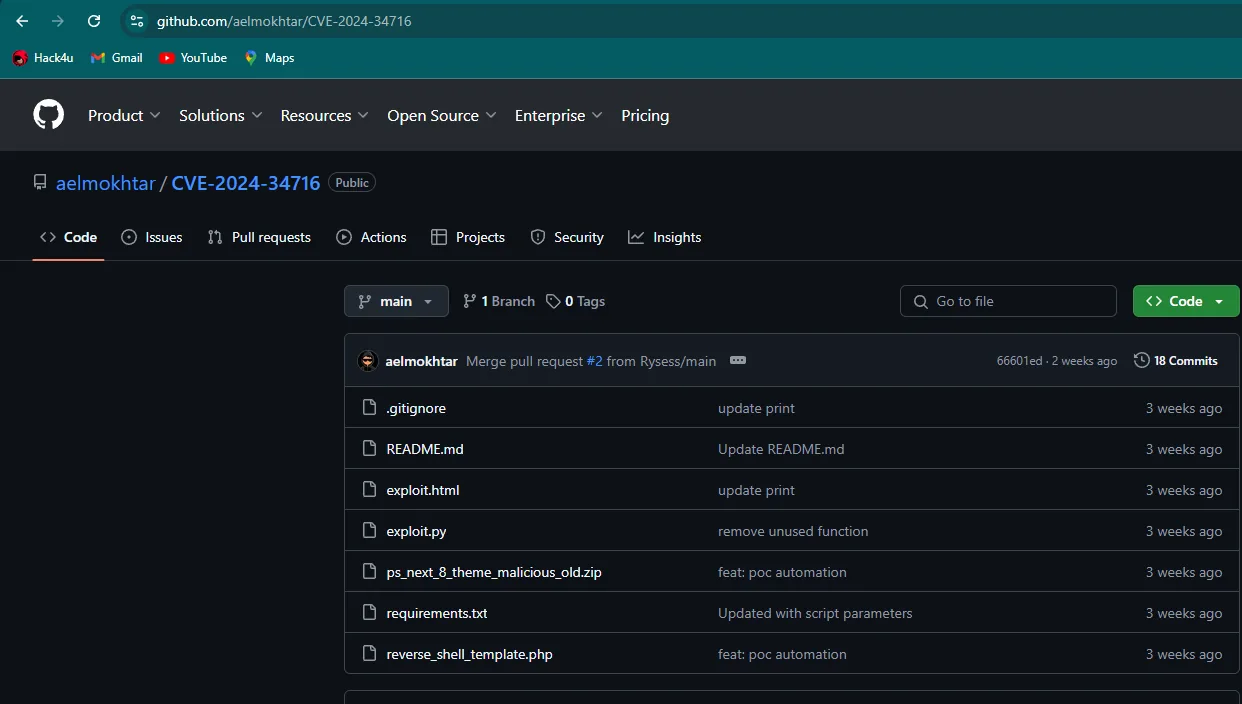Click the aelmokhtar avatar in the commit row
Viewport: 1242px width, 704px height.
[368, 361]
